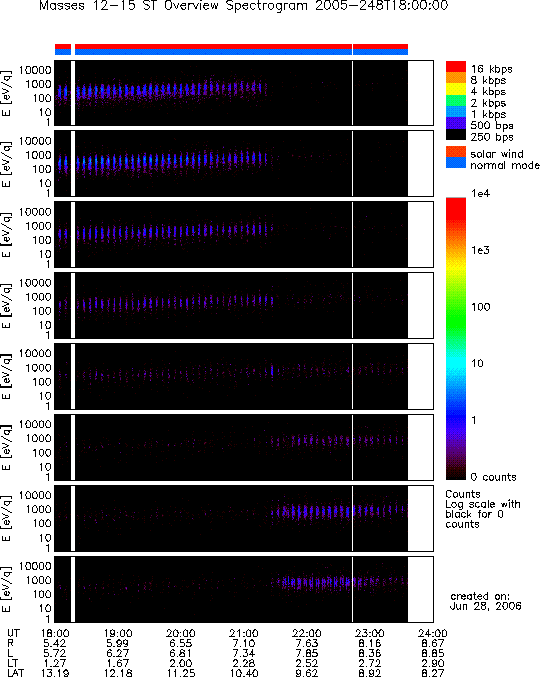Click the solar wind mode swatch
Screen dimensions: 540x677
click(x=456, y=152)
